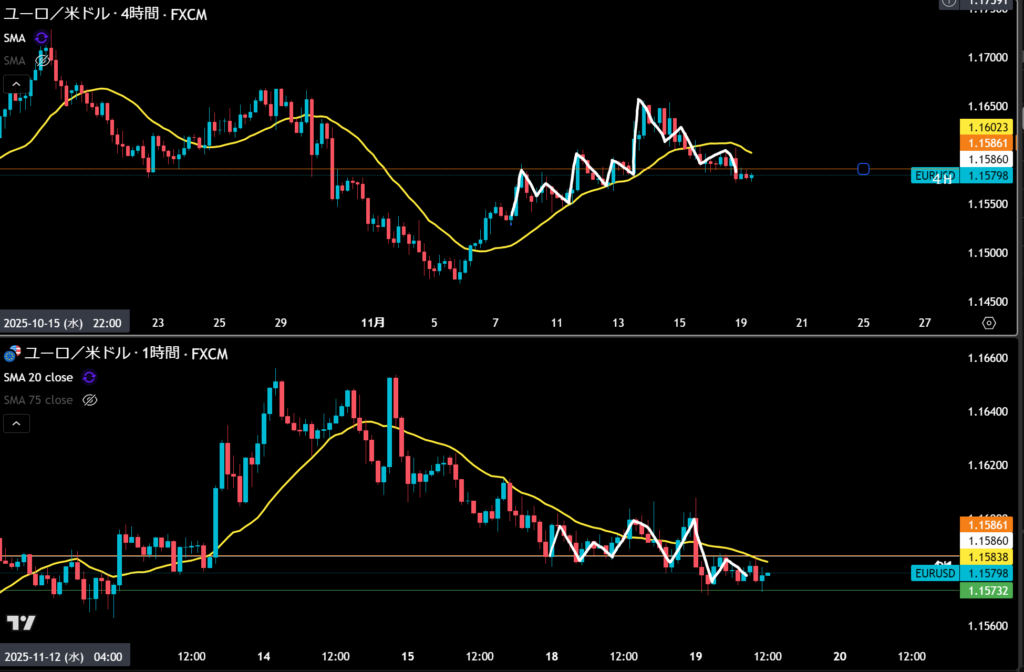Click the TradingView logo in lower chart

(21, 623)
